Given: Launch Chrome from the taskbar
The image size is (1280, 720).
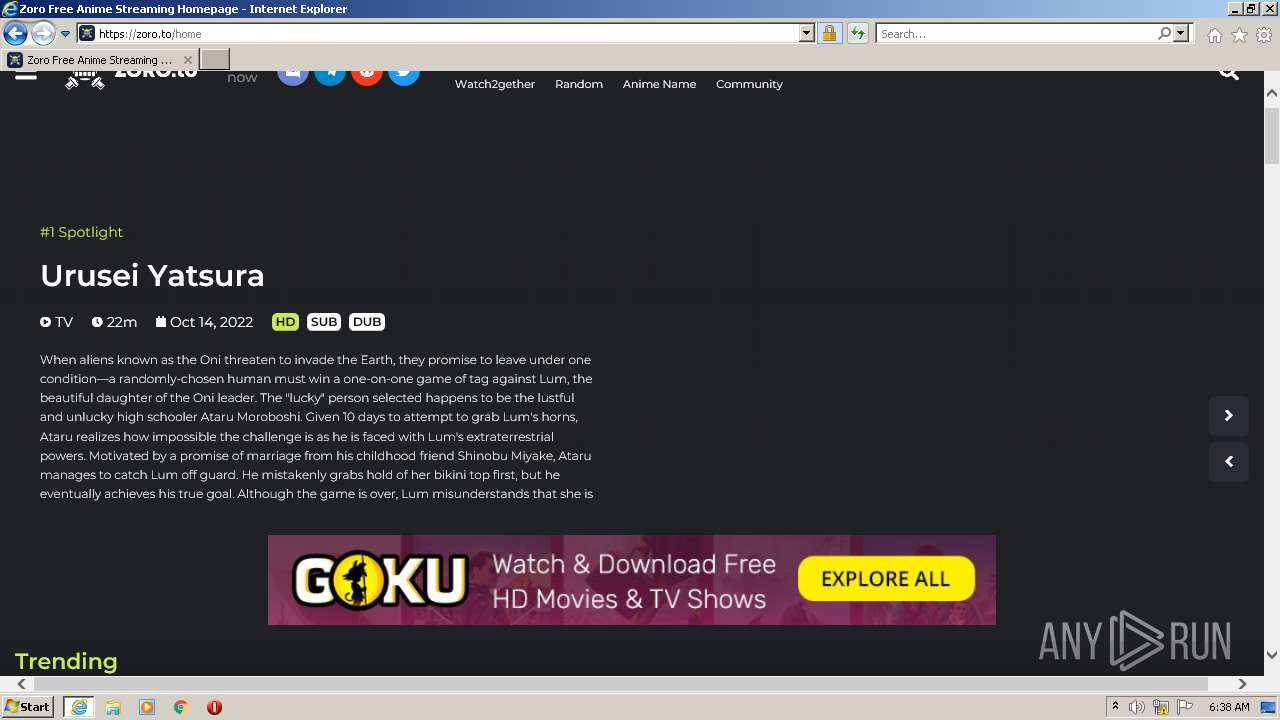Looking at the screenshot, I should coord(181,707).
